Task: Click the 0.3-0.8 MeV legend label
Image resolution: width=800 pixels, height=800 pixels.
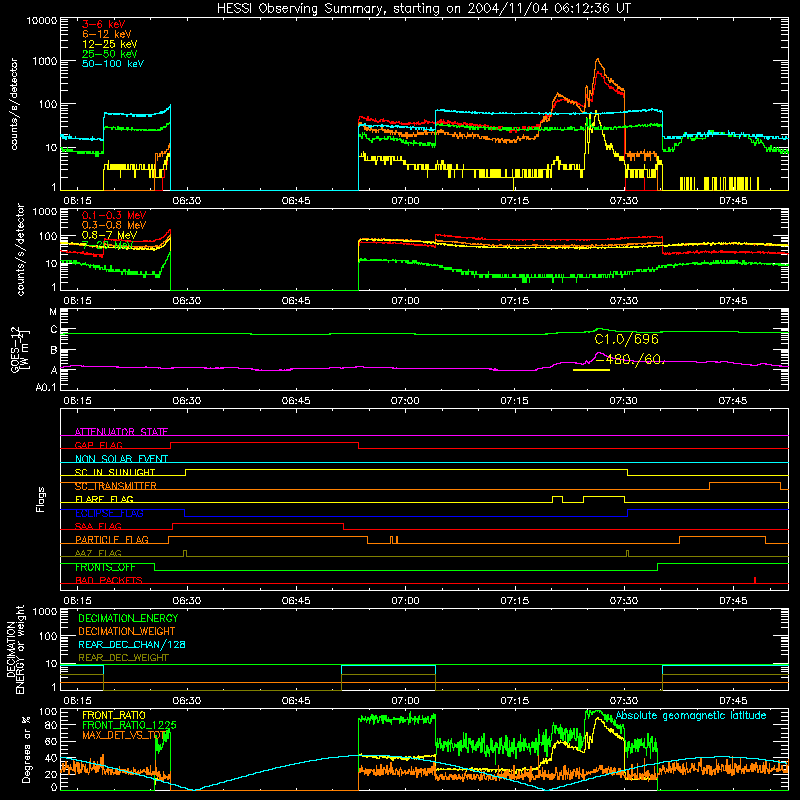Action: 114,225
